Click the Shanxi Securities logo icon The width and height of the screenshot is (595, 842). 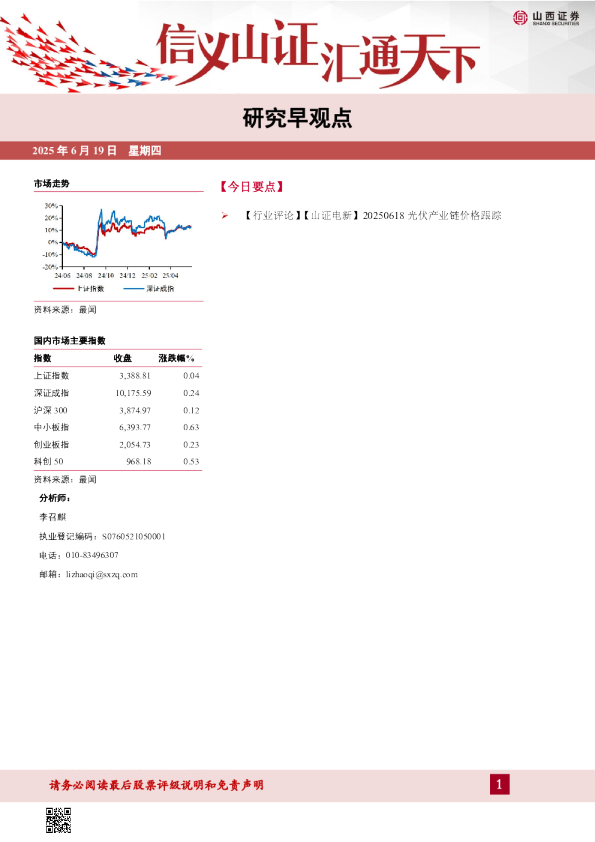click(520, 18)
